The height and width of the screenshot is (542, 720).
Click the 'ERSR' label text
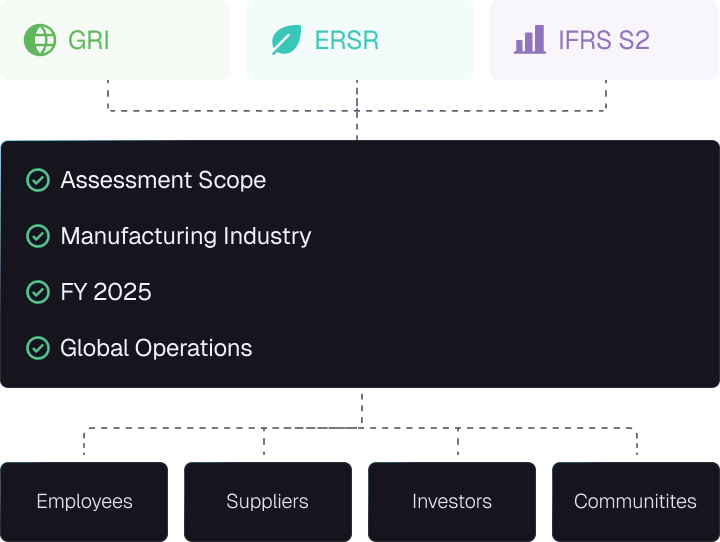pos(347,40)
